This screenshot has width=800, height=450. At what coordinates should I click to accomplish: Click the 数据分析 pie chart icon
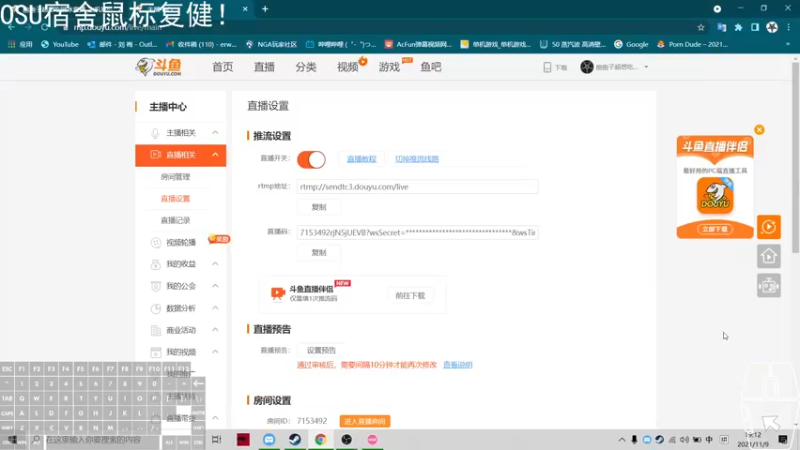156,308
